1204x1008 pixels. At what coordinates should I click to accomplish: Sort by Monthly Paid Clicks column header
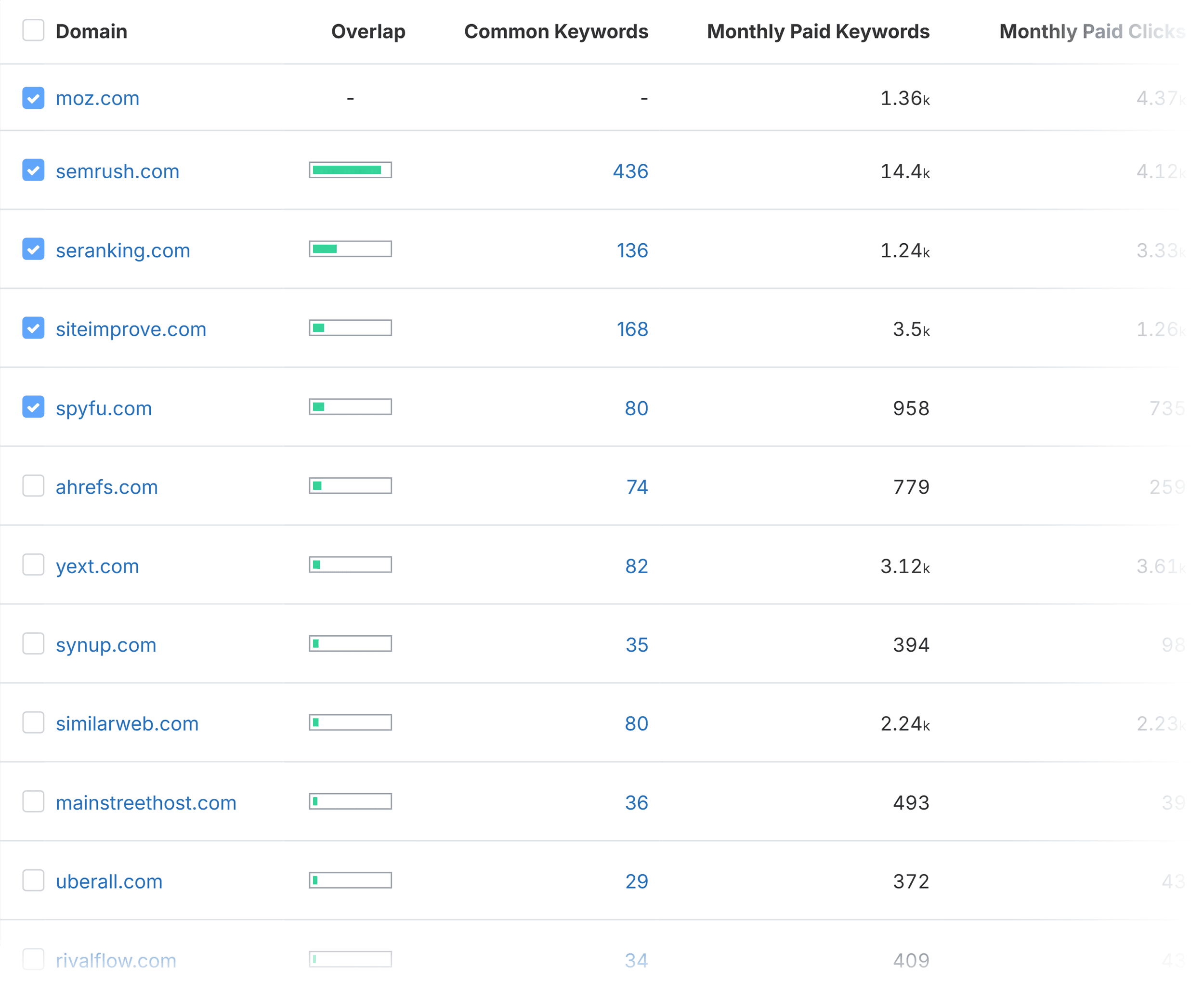1092,31
